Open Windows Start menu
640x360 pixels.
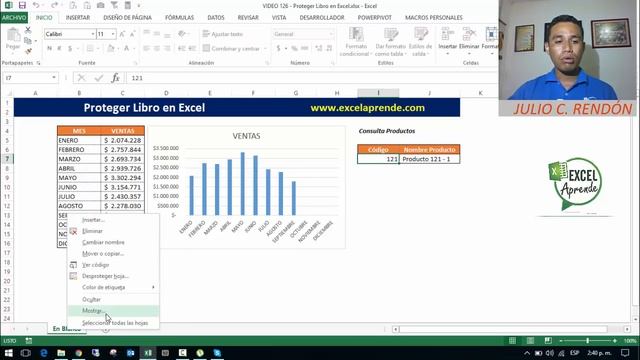tap(8, 353)
